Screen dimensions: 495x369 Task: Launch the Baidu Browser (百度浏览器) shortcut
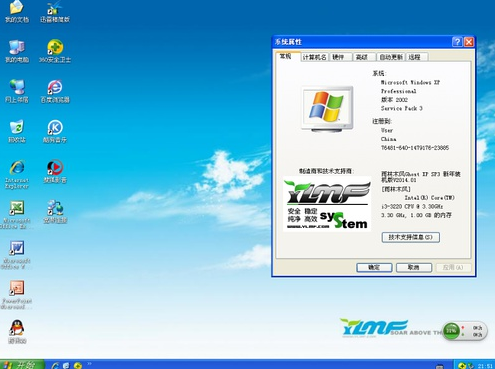pyautogui.click(x=55, y=91)
